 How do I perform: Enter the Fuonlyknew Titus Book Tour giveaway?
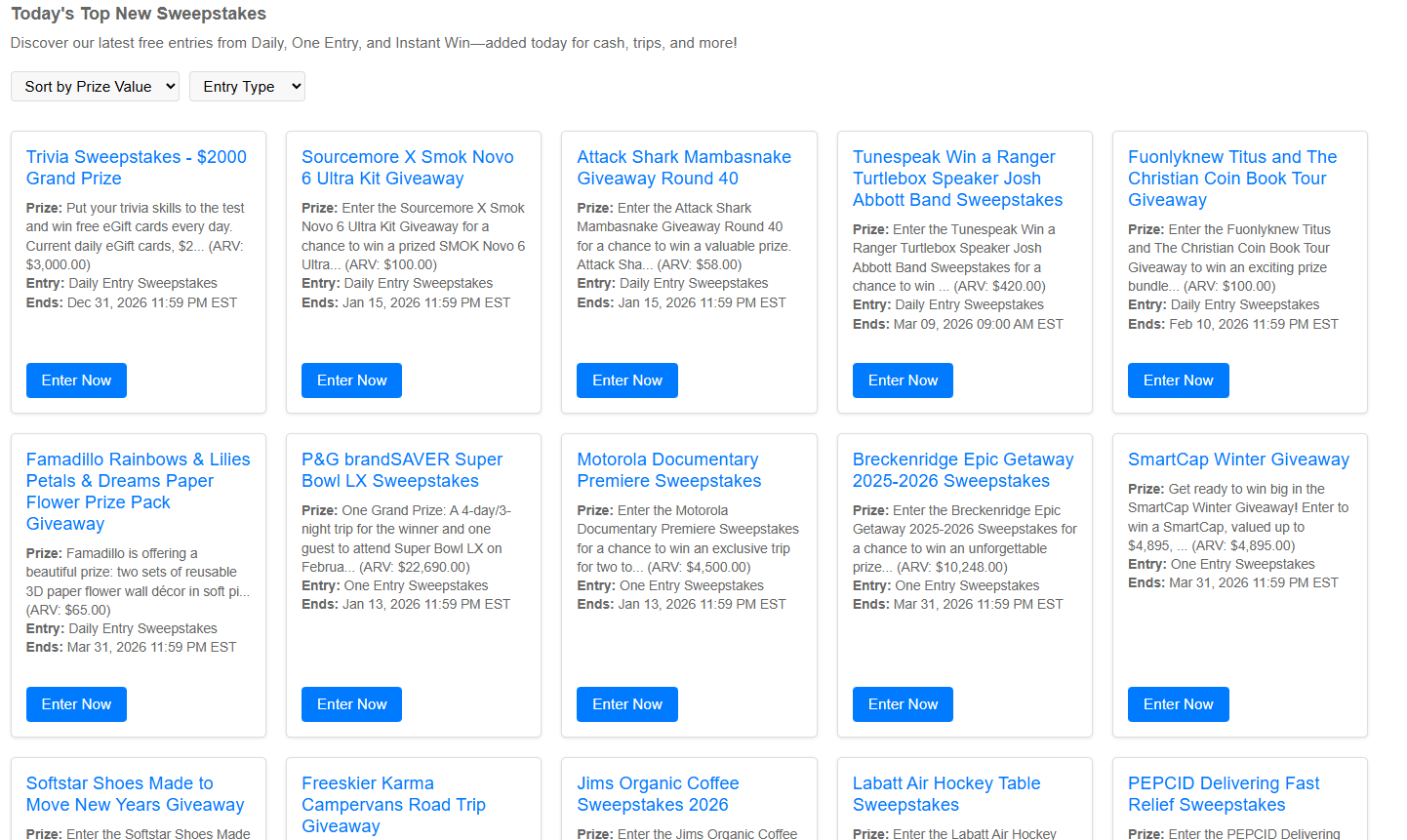1178,380
